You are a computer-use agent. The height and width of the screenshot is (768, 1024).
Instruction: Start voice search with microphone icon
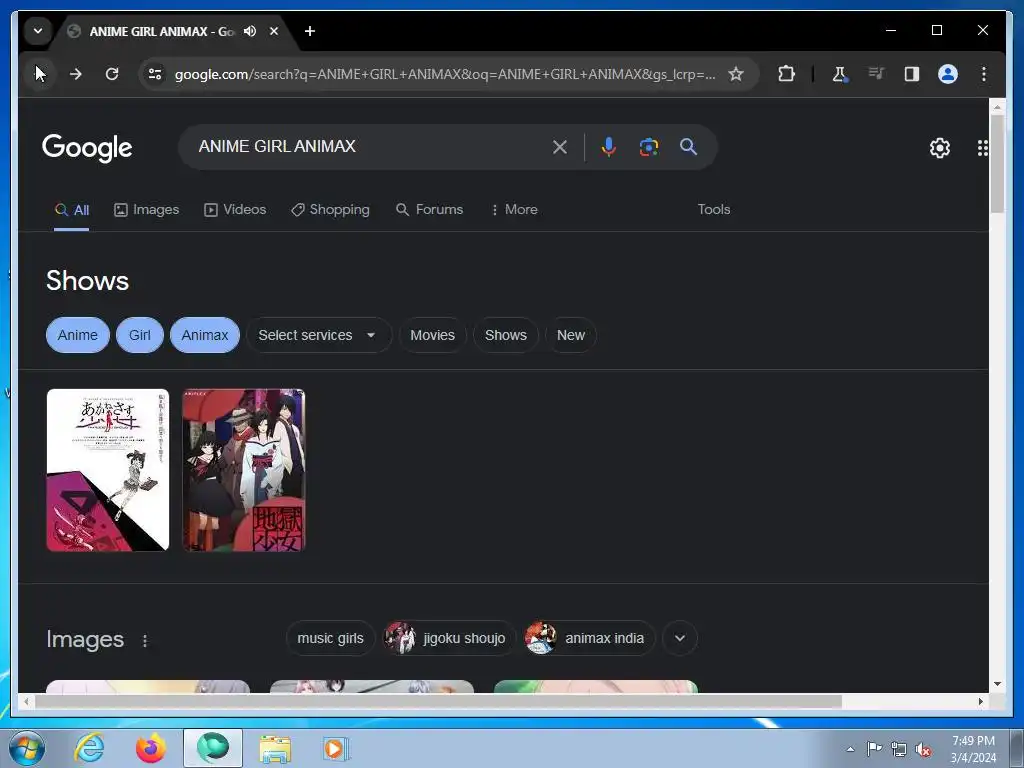click(609, 147)
